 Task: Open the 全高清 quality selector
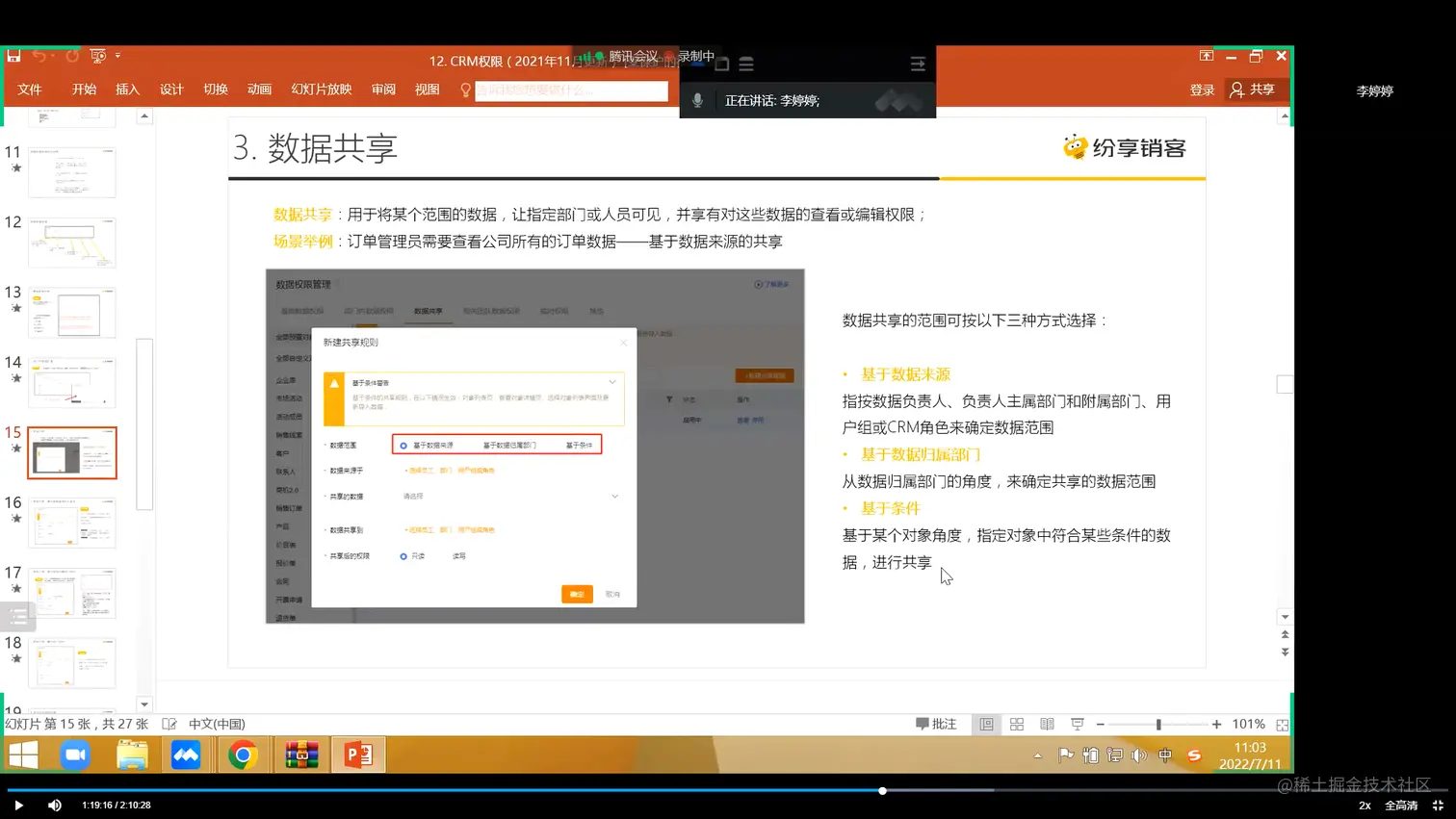(1401, 806)
